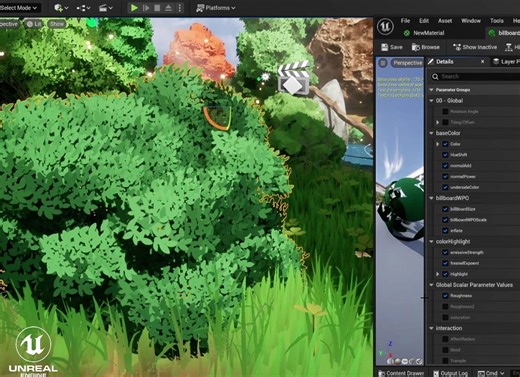
Task: Expand the Highlight parameter arrow
Action: (438, 274)
